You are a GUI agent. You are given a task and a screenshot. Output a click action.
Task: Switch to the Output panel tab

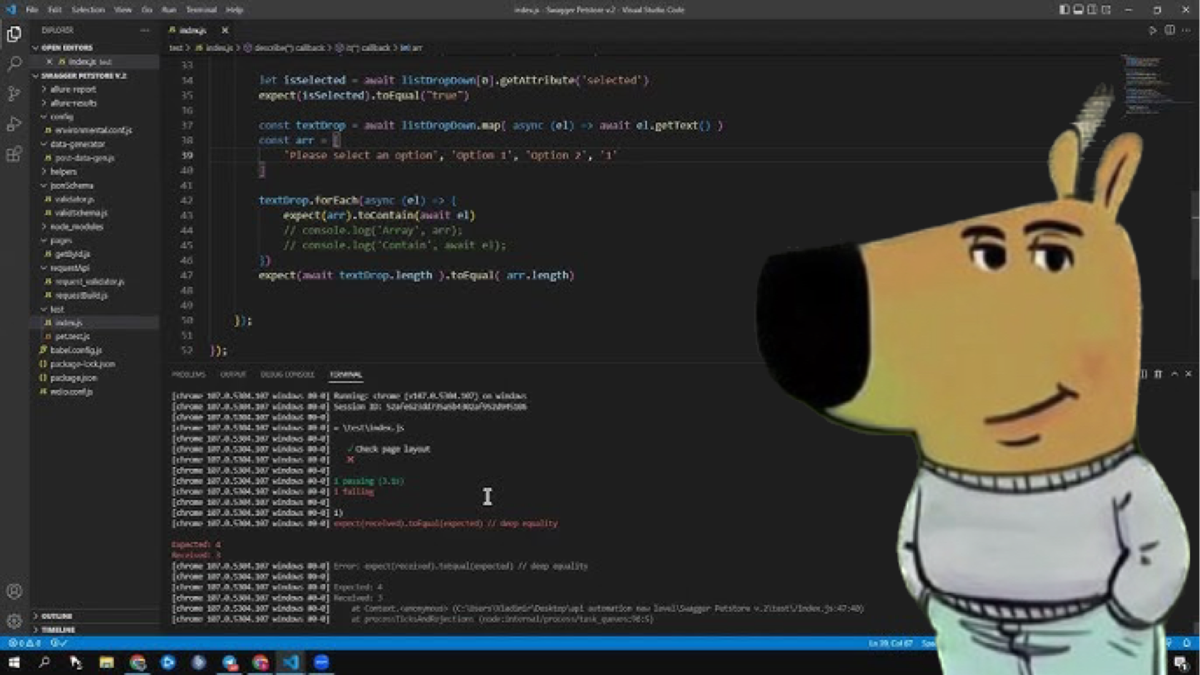click(x=233, y=374)
